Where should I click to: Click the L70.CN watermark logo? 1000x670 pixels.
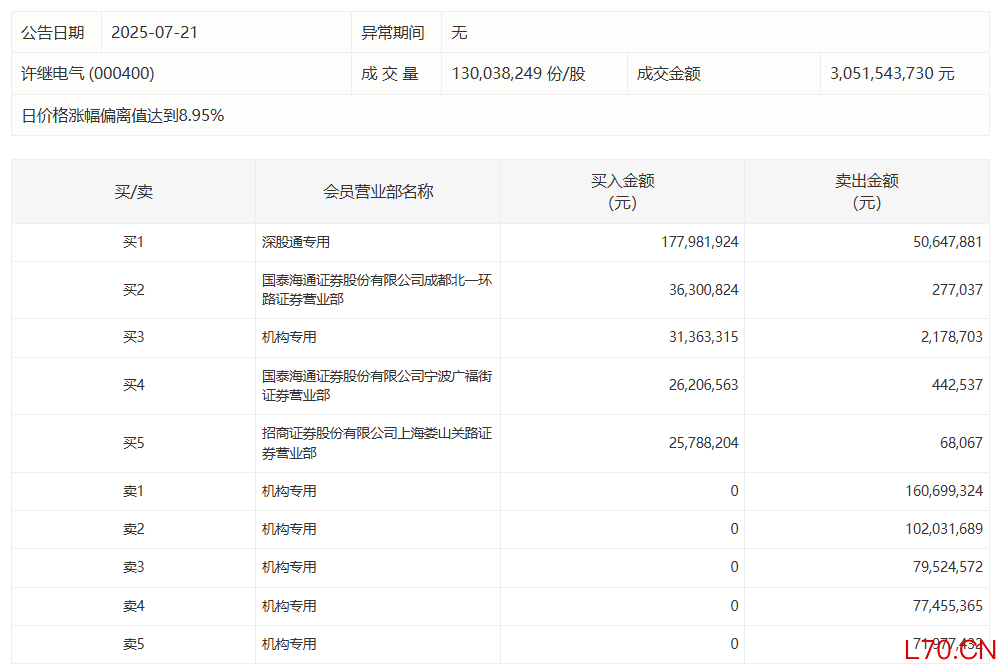pyautogui.click(x=948, y=651)
